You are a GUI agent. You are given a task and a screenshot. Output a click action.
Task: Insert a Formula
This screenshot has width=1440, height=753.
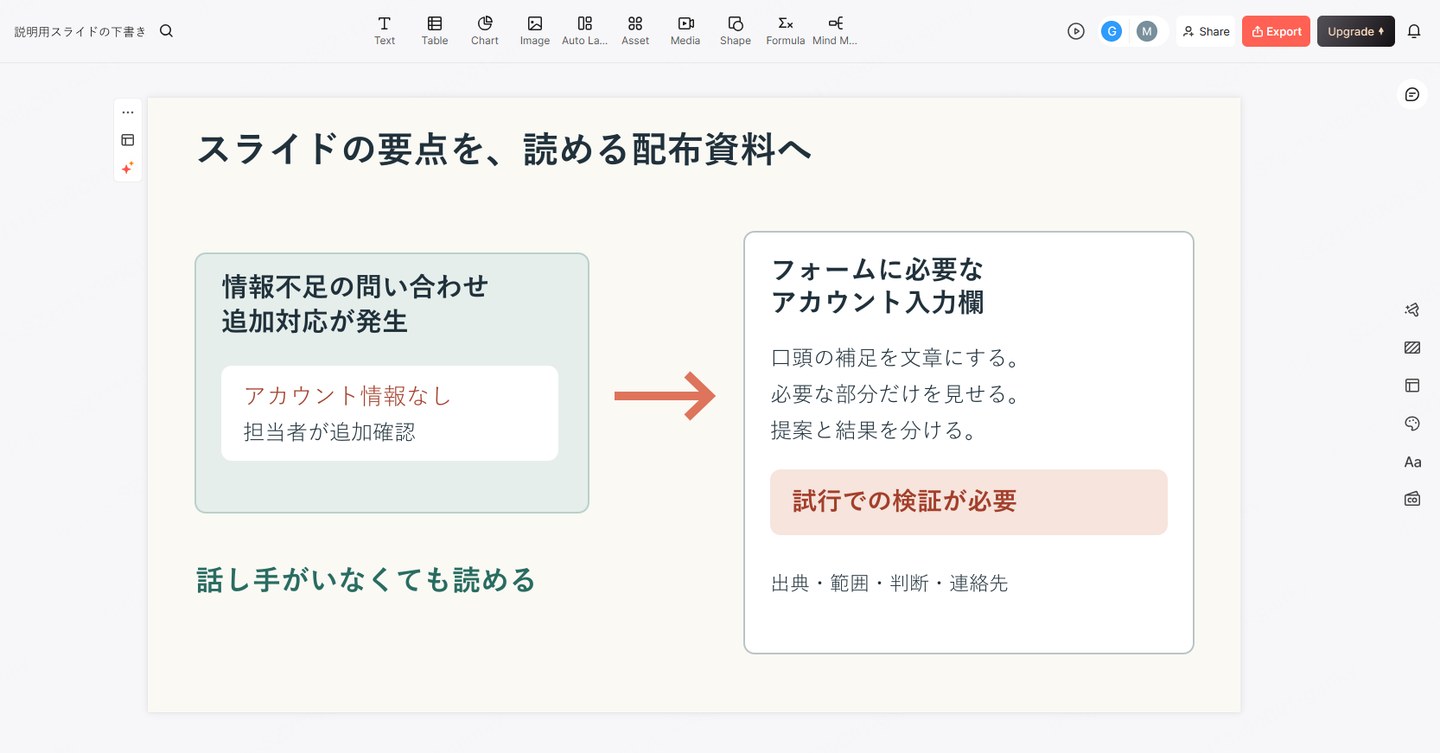(785, 30)
